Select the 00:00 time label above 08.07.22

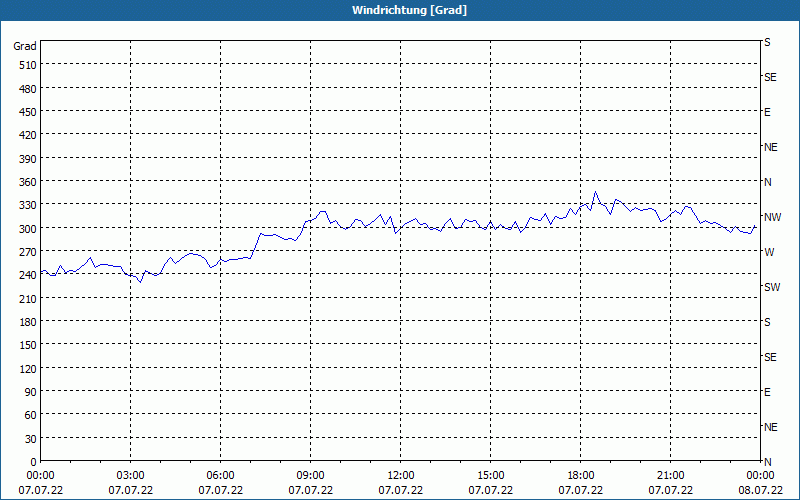point(760,476)
